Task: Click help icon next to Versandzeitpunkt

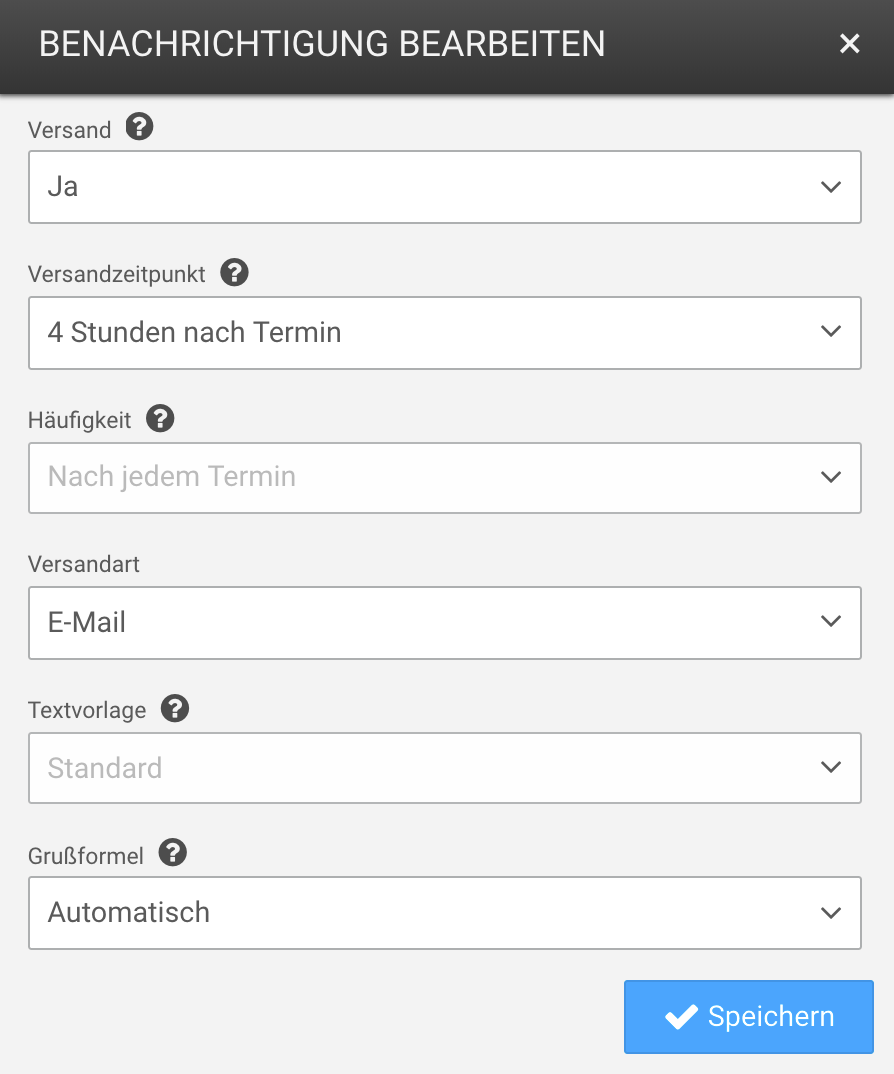Action: pos(234,272)
